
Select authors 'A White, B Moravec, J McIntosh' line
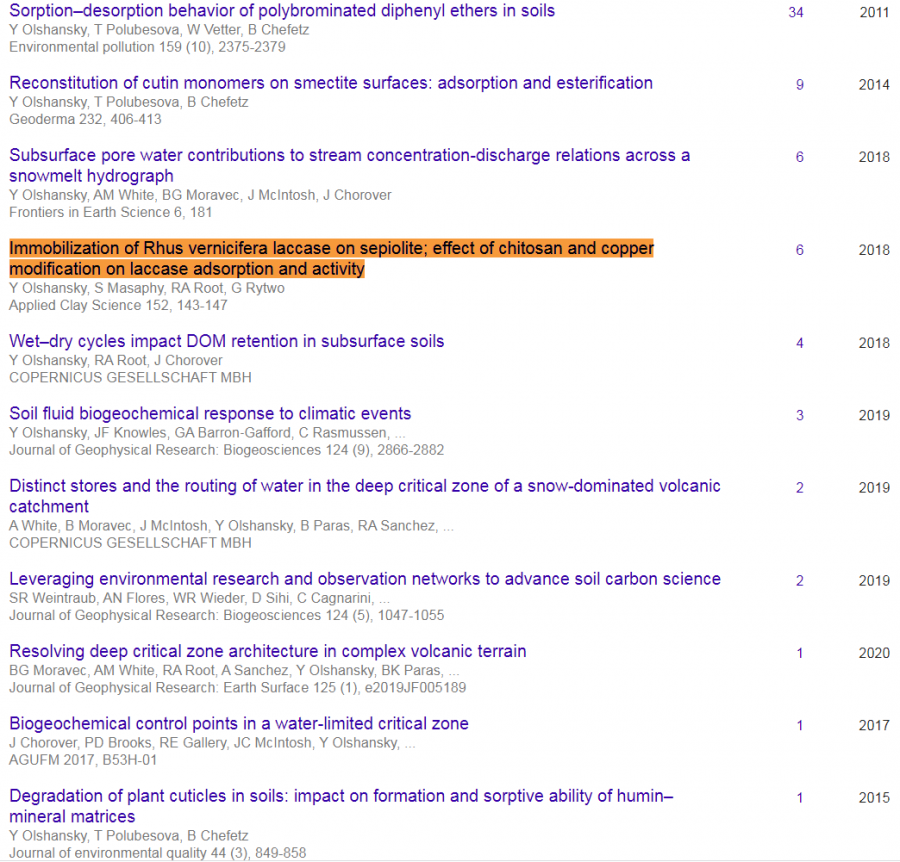[231, 526]
